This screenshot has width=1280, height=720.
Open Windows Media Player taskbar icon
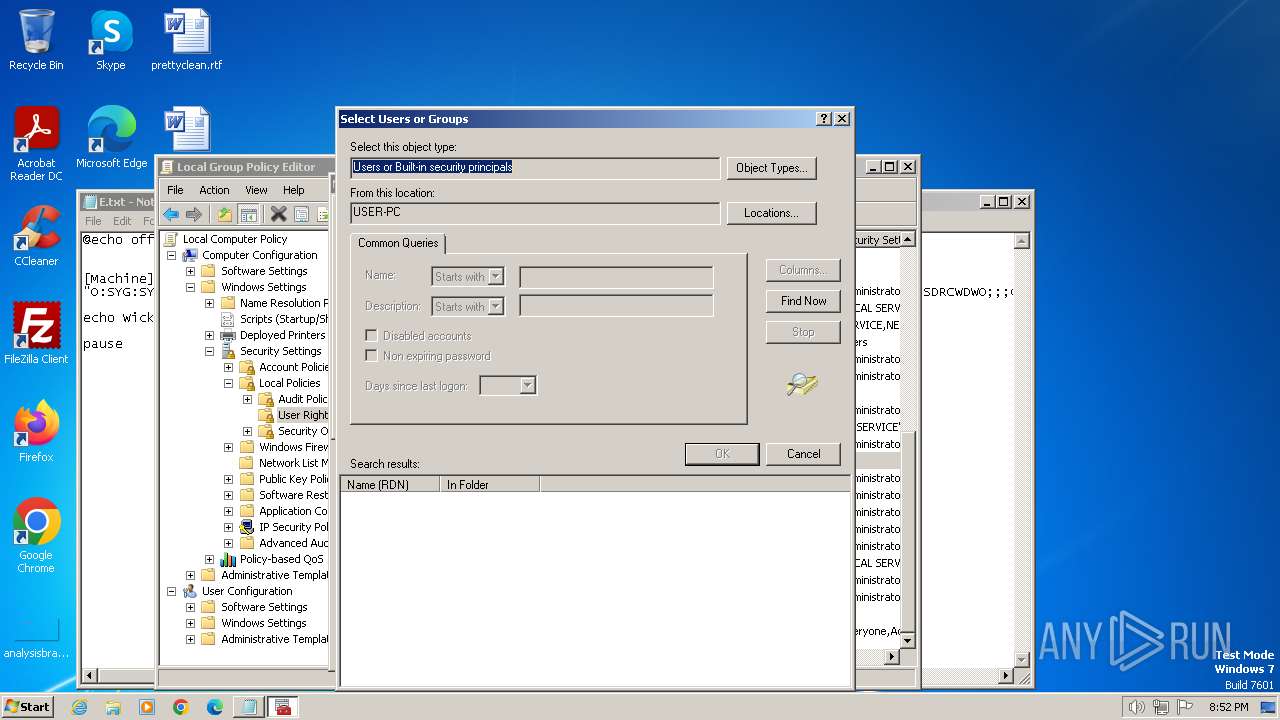[x=147, y=707]
